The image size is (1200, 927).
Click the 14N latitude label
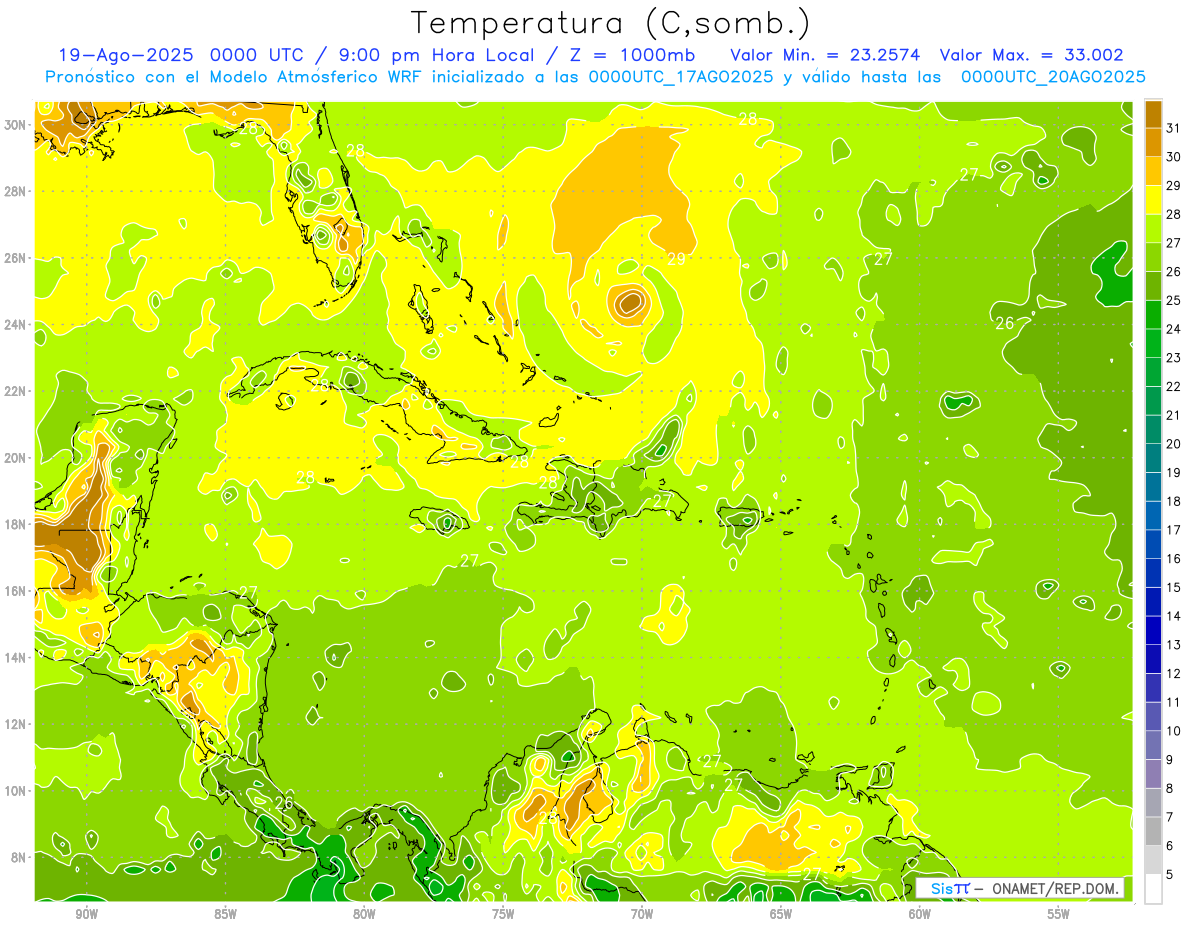pyautogui.click(x=16, y=657)
